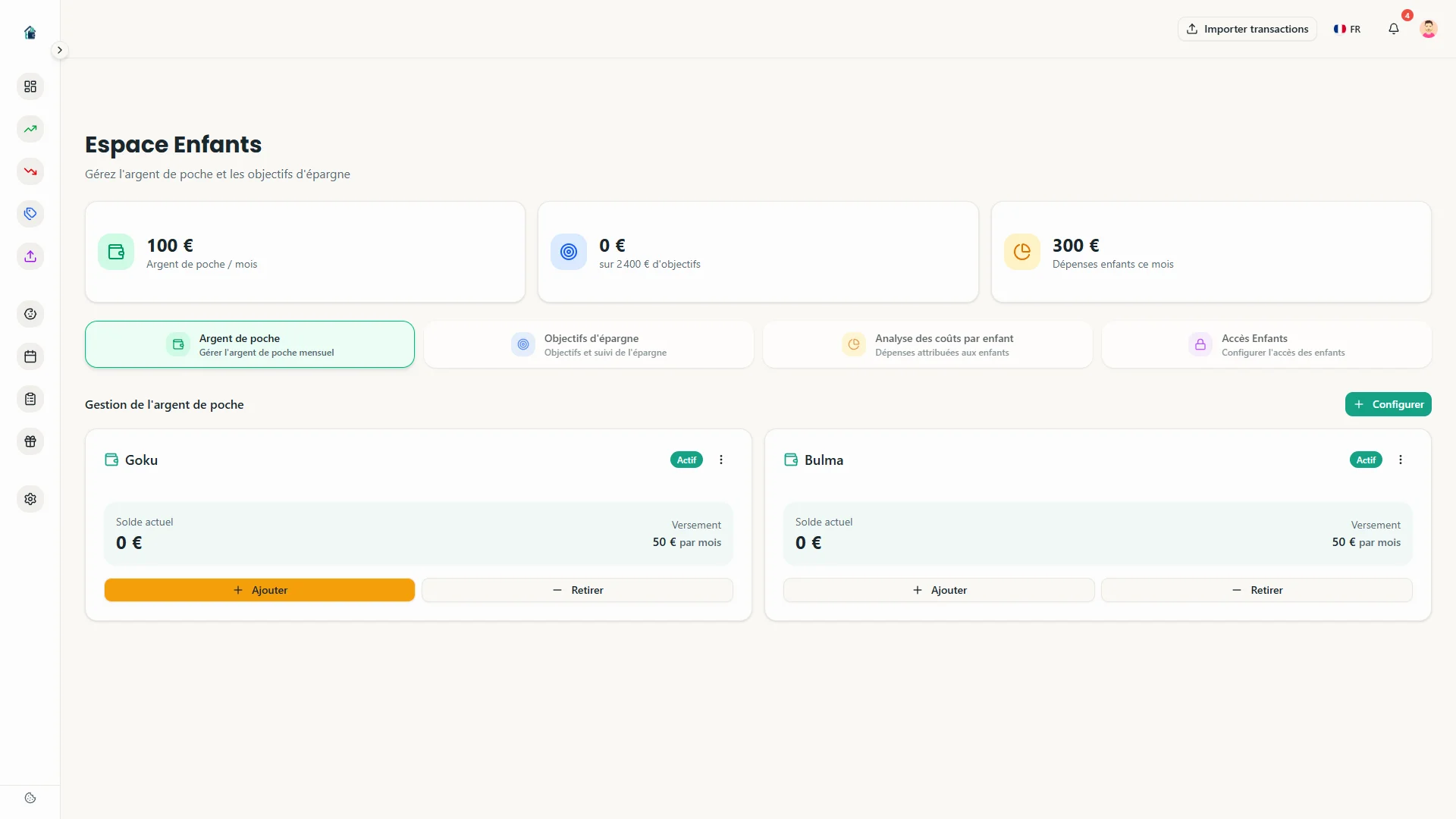
Task: Open the notifications bell icon
Action: point(1394,29)
